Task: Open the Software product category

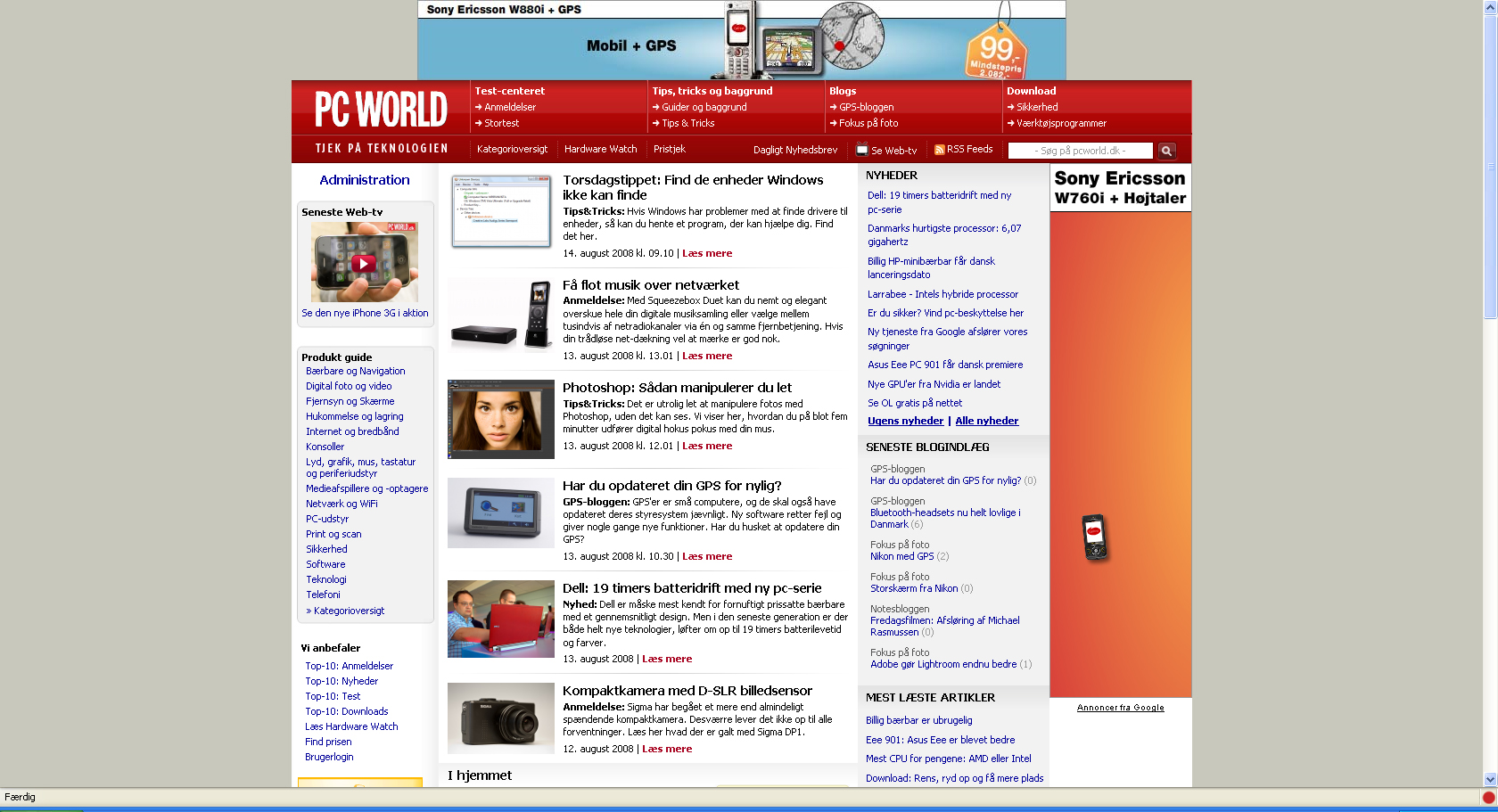Action: [325, 564]
